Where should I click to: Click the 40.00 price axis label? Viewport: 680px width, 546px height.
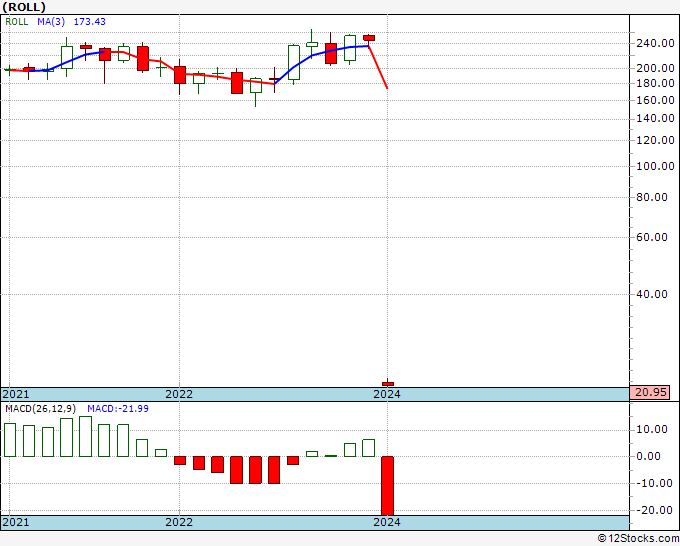(x=651, y=294)
